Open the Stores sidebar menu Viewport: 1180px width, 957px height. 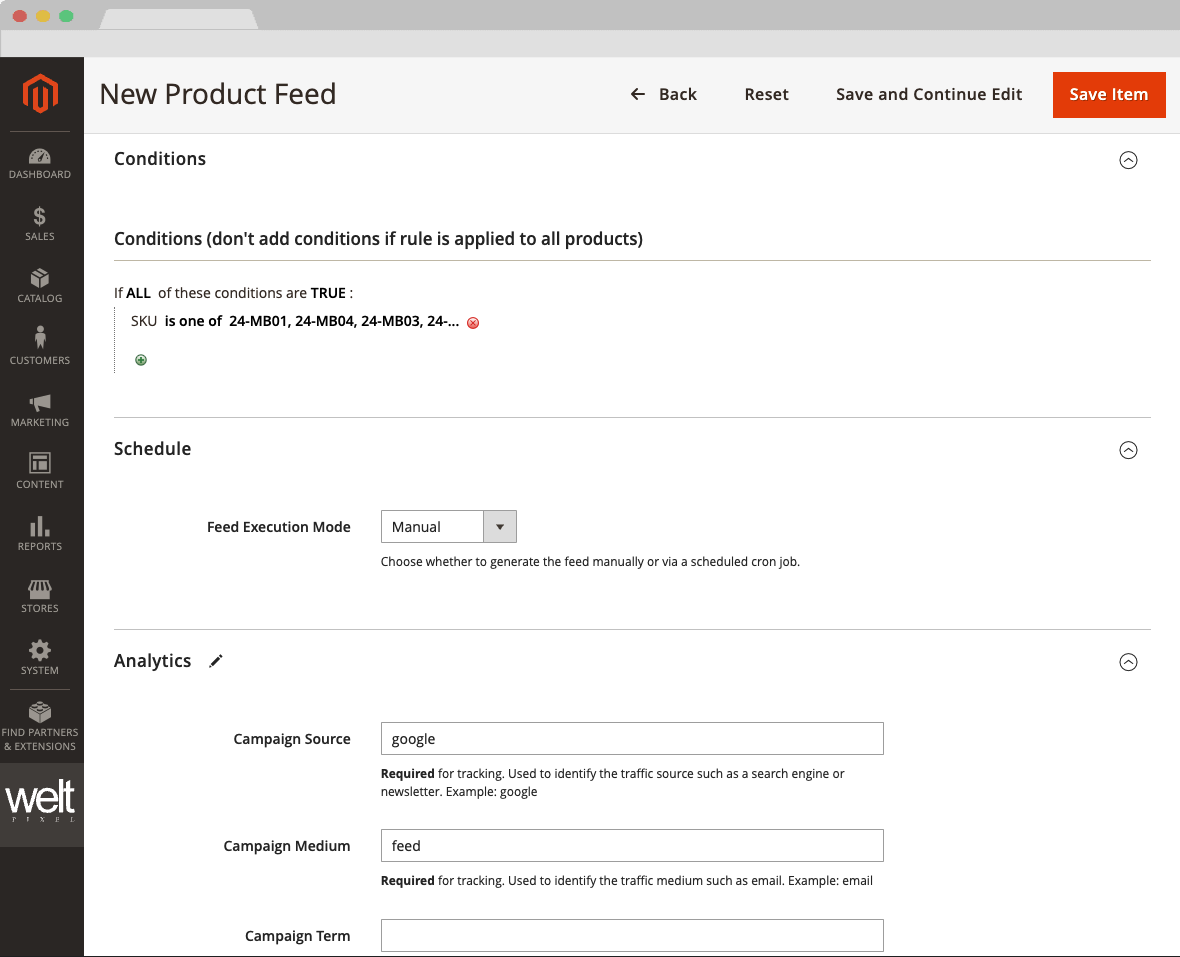[40, 595]
